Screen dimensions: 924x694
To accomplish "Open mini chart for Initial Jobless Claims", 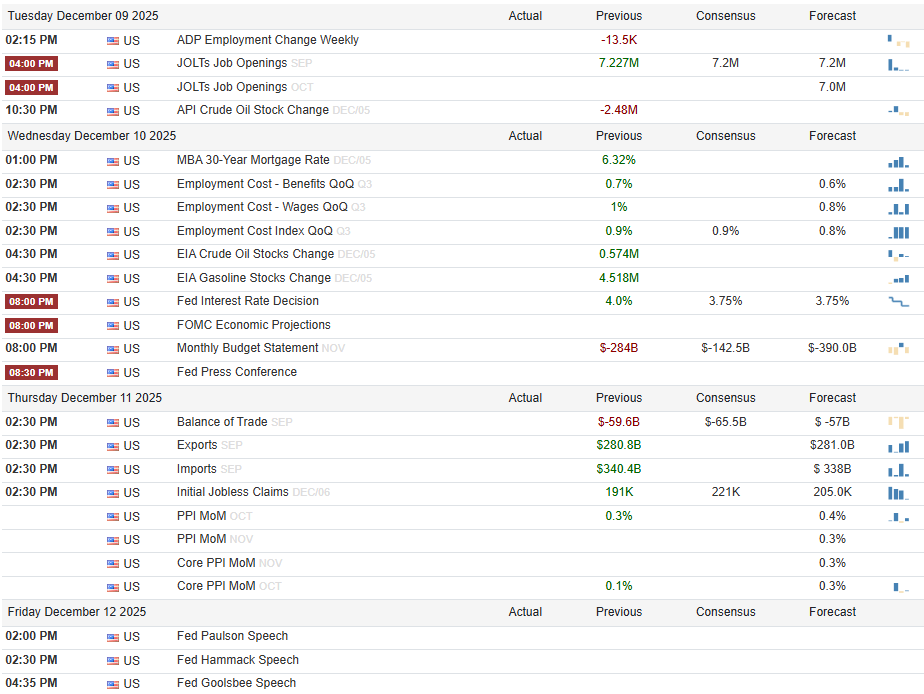I will [898, 493].
